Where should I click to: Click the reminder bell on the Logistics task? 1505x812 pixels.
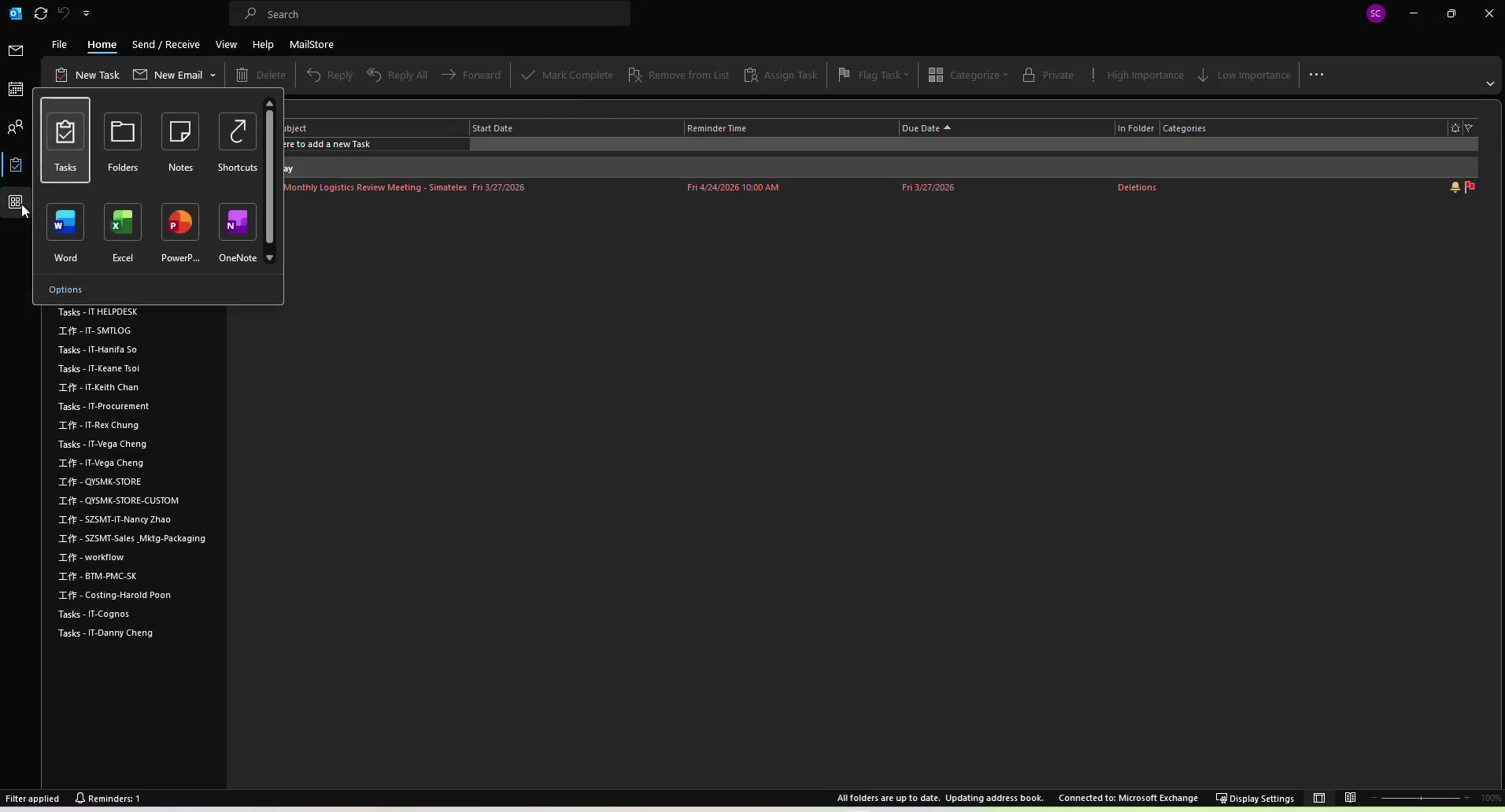tap(1455, 187)
